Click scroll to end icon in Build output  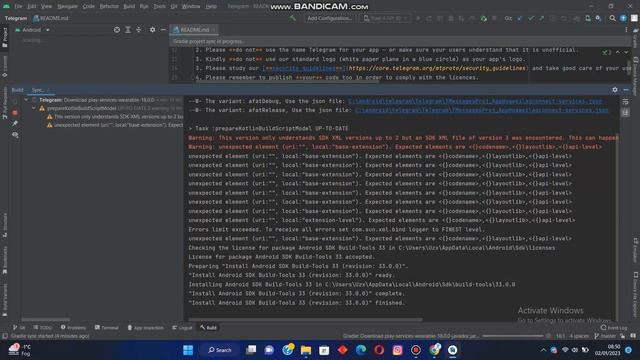[625, 113]
